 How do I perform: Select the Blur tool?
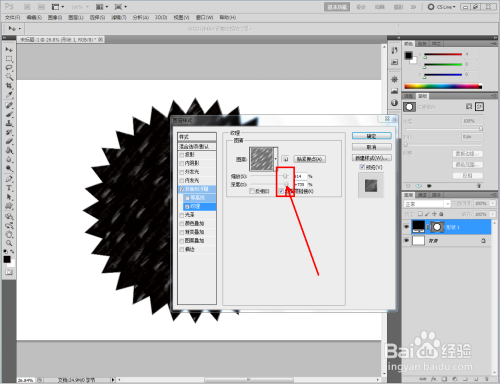tap(9, 159)
